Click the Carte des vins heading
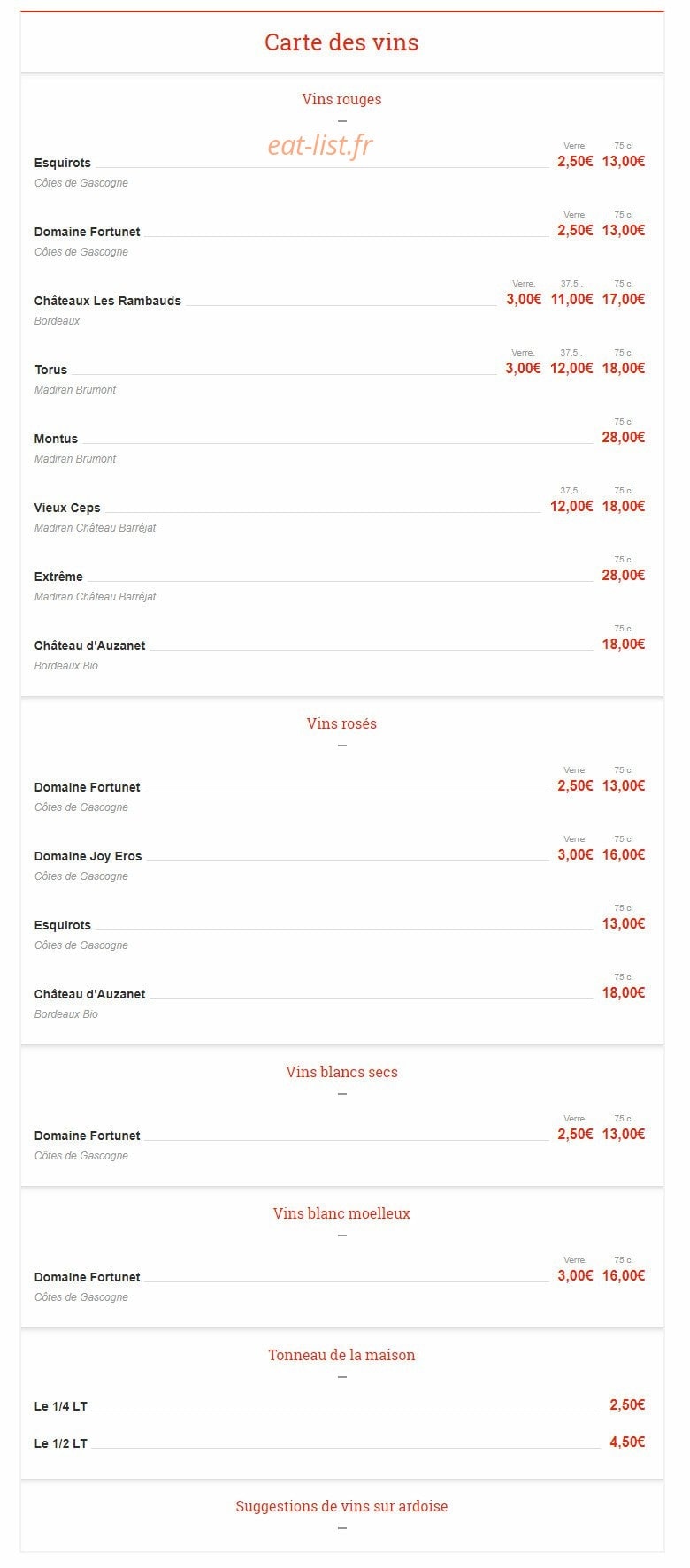The height and width of the screenshot is (1568, 690). (341, 42)
